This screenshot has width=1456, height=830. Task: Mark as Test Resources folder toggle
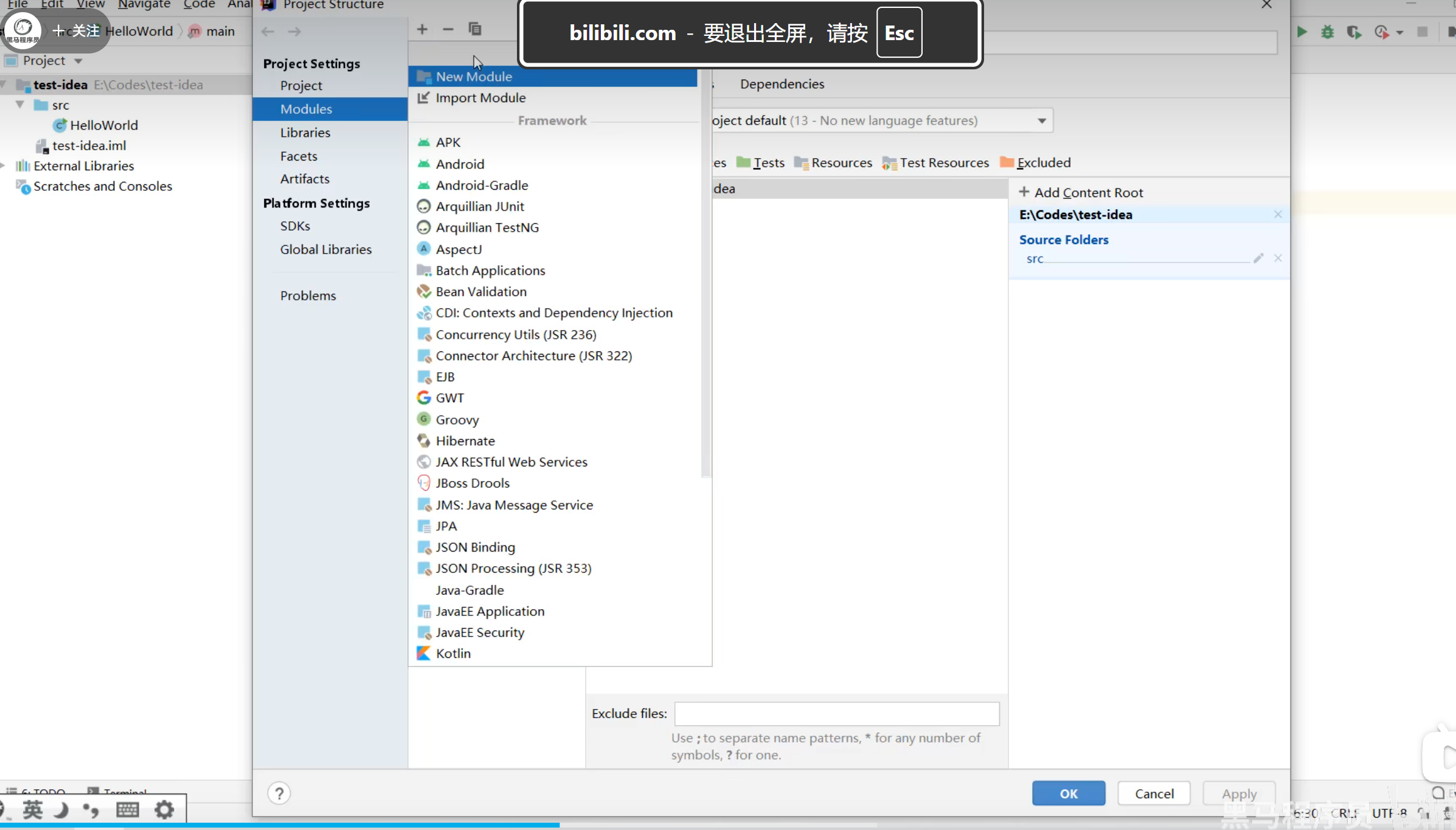tap(936, 163)
